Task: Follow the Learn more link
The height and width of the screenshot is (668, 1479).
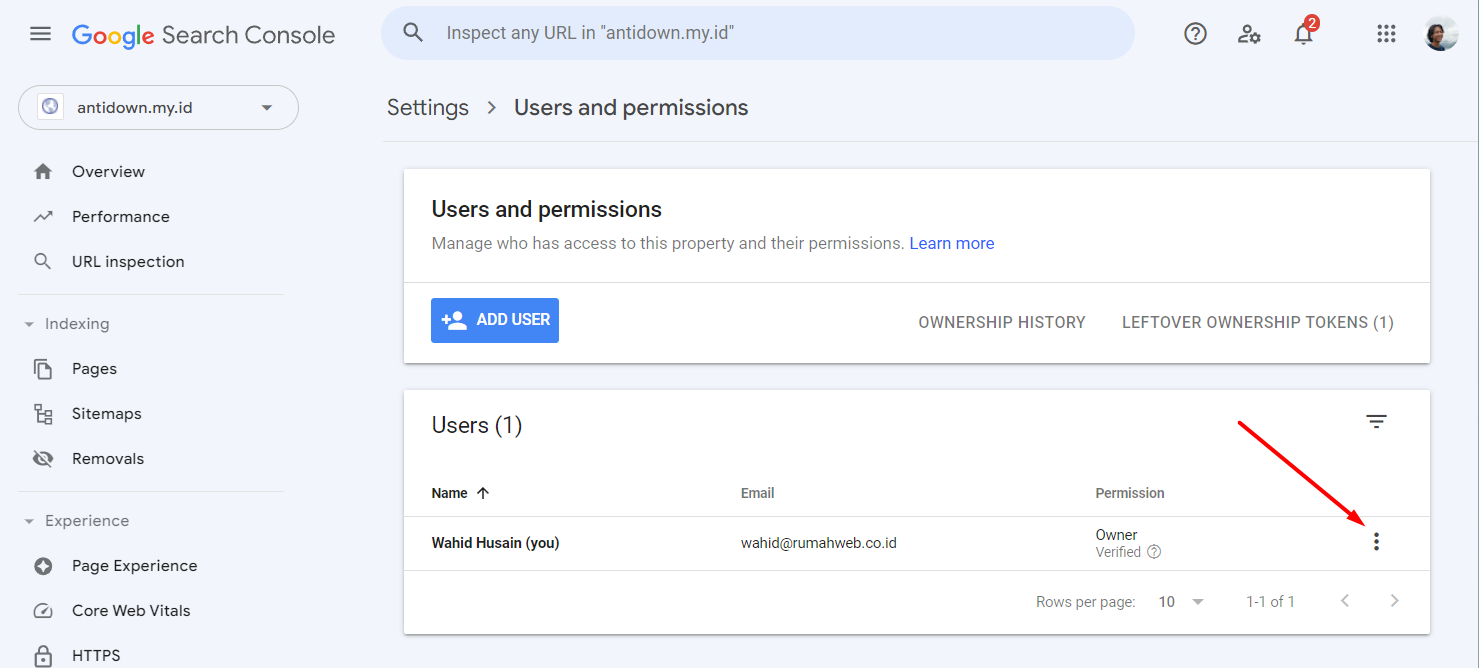Action: [951, 243]
